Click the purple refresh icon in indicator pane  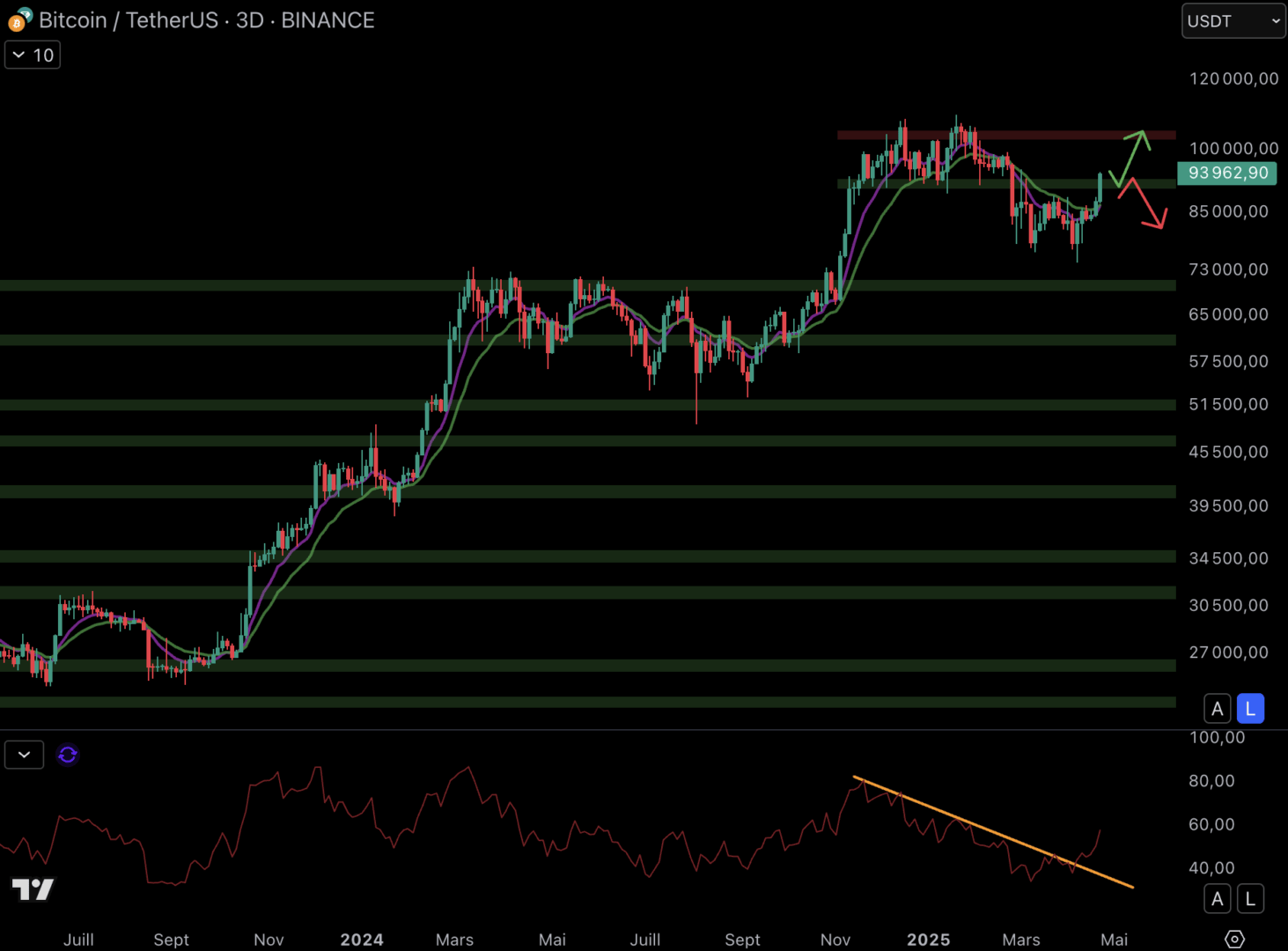click(x=68, y=755)
